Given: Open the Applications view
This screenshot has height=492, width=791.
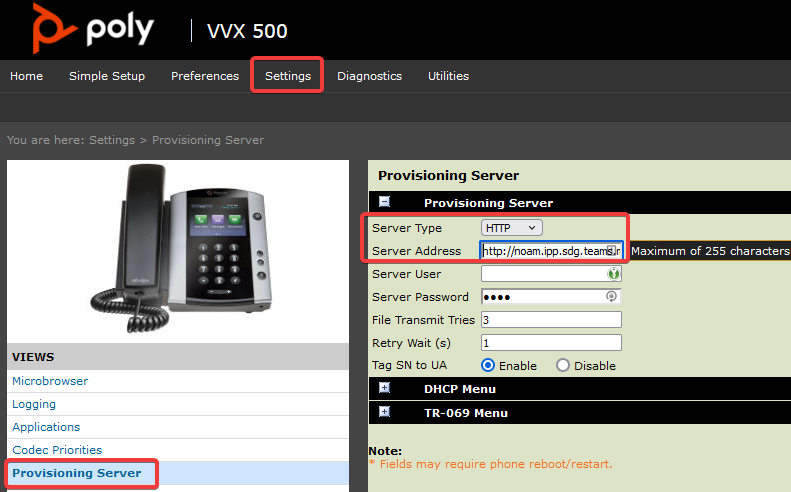Looking at the screenshot, I should pyautogui.click(x=46, y=427).
